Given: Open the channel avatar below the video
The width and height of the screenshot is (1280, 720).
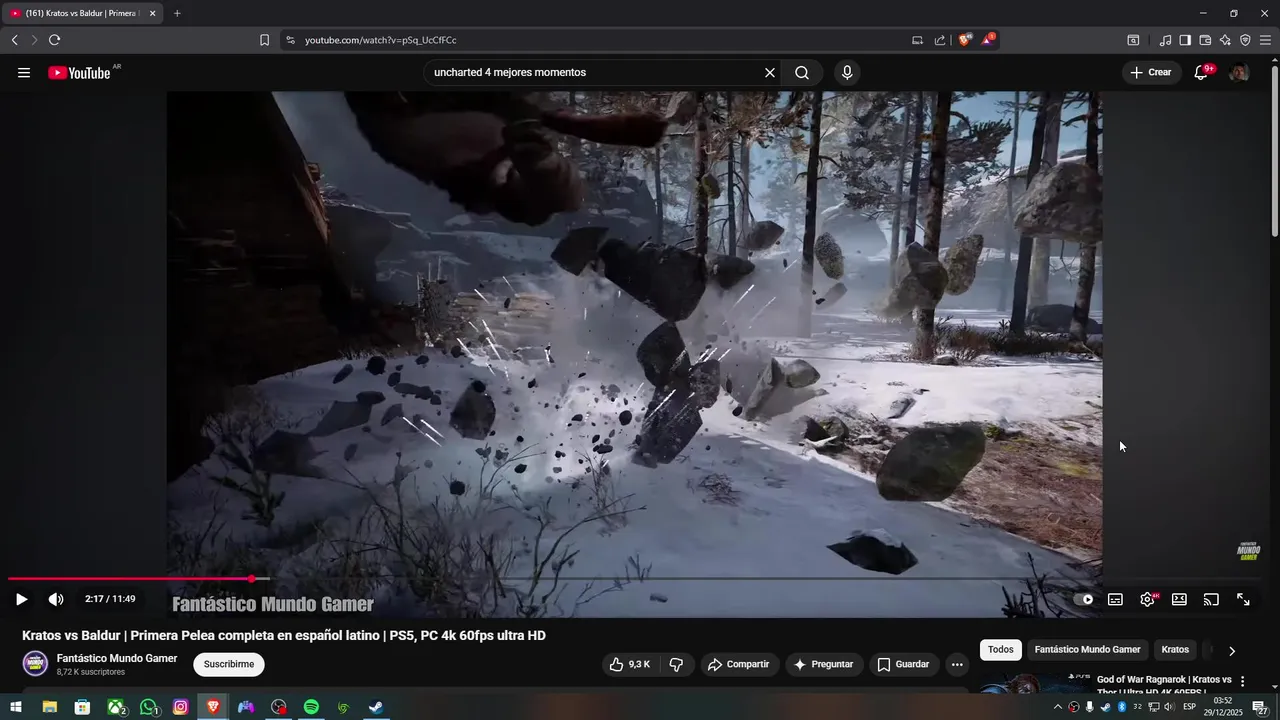Looking at the screenshot, I should [x=35, y=664].
